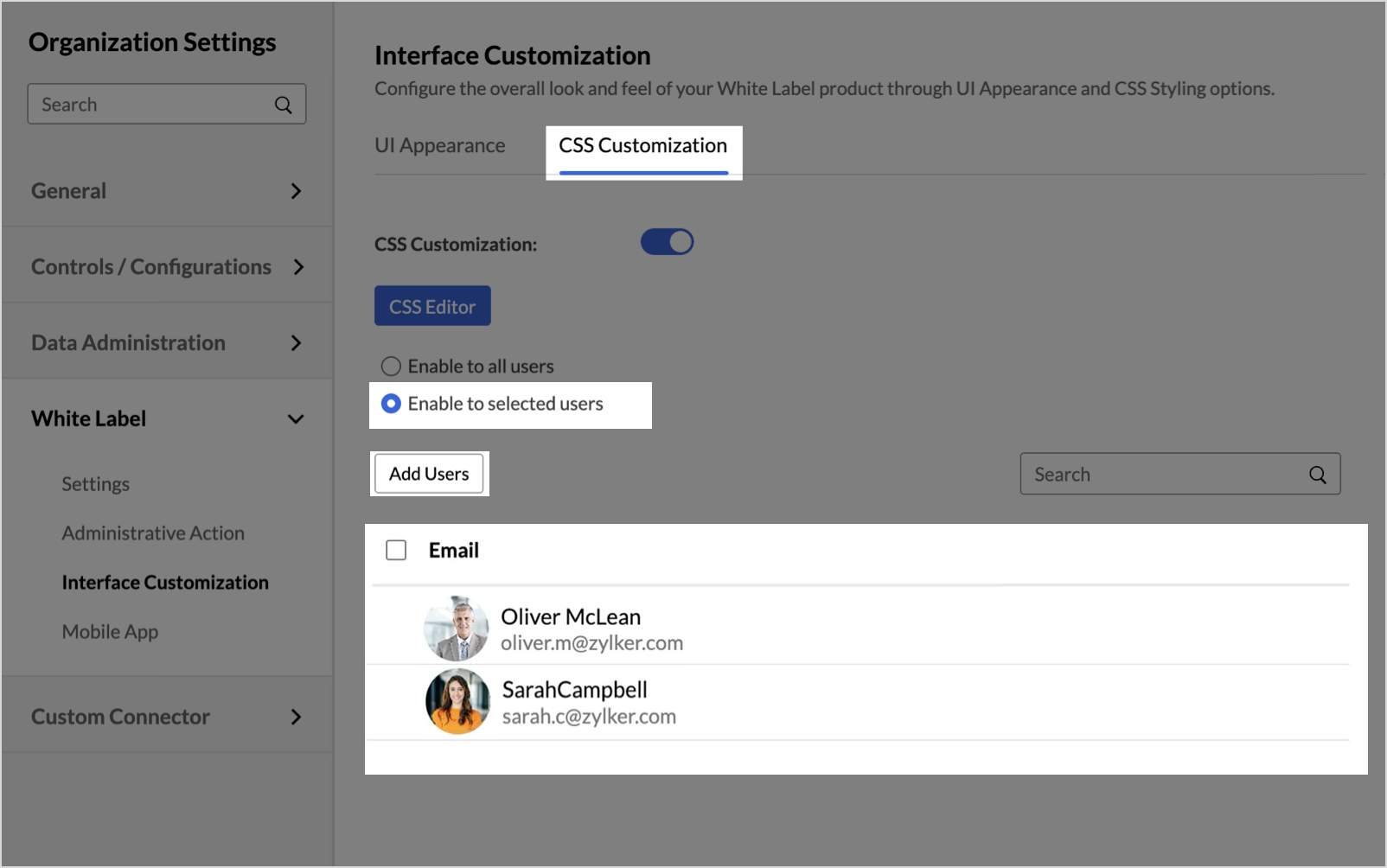The image size is (1387, 868).
Task: Open the CSS Customization tab
Action: point(642,146)
